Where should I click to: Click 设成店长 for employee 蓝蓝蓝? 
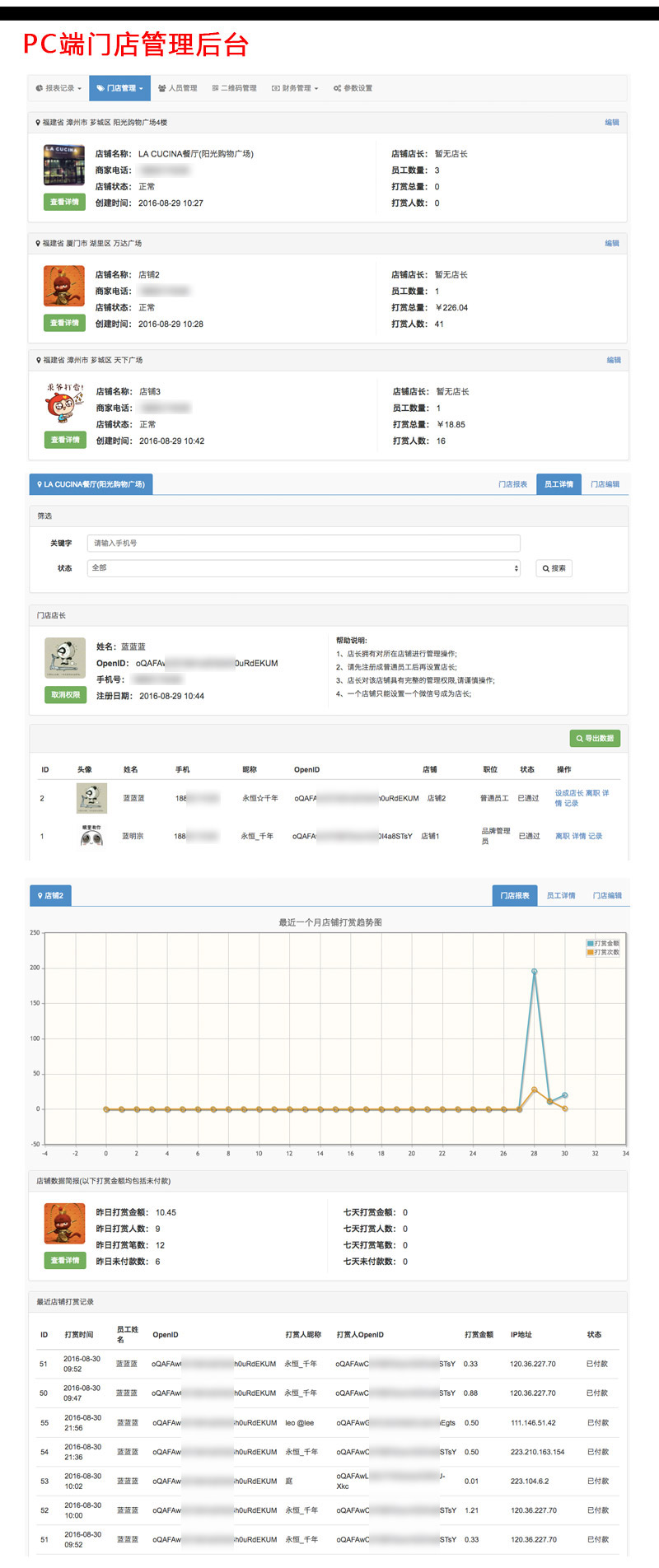(568, 793)
